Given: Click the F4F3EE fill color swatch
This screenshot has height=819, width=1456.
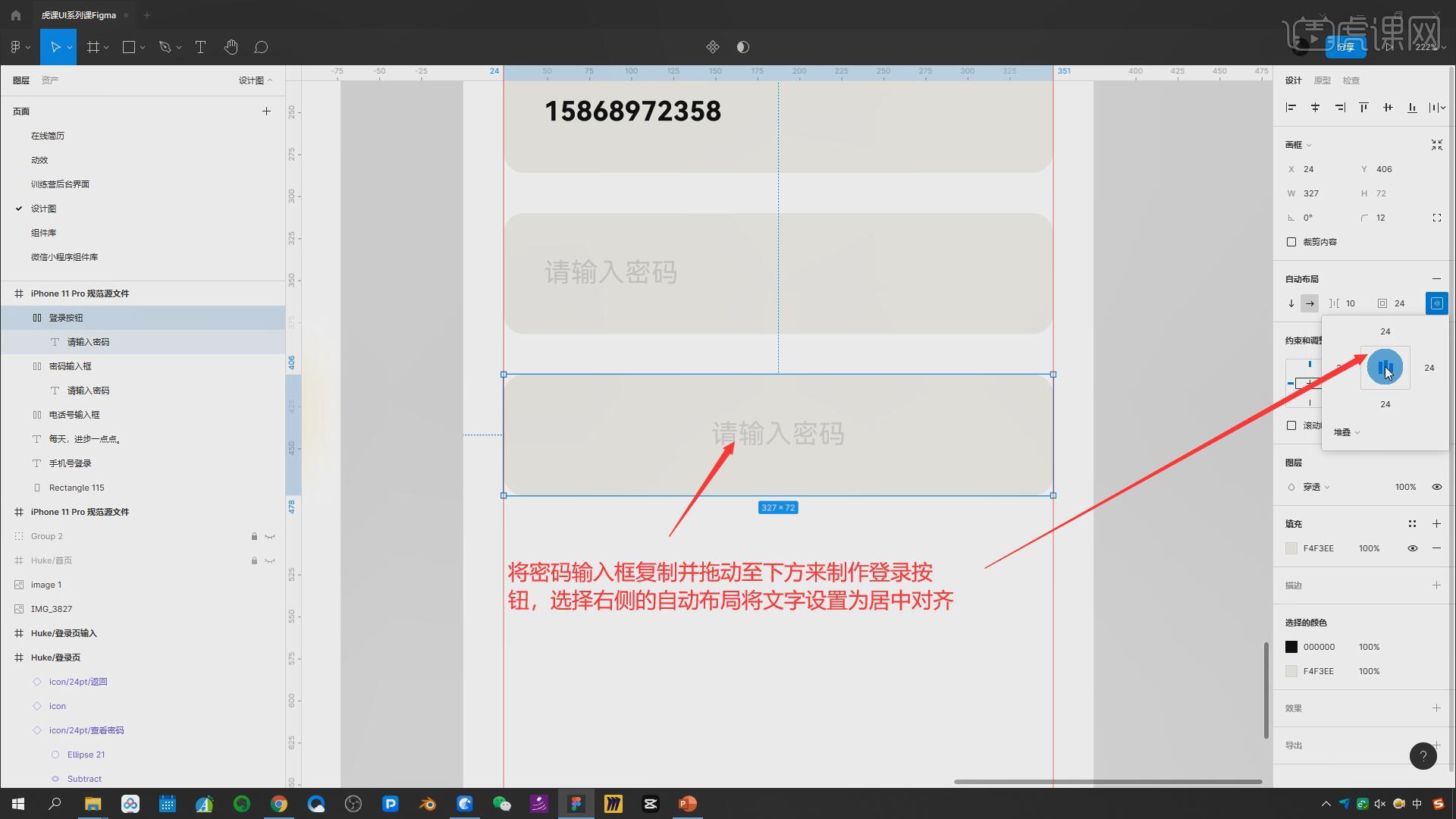Looking at the screenshot, I should 1291,548.
